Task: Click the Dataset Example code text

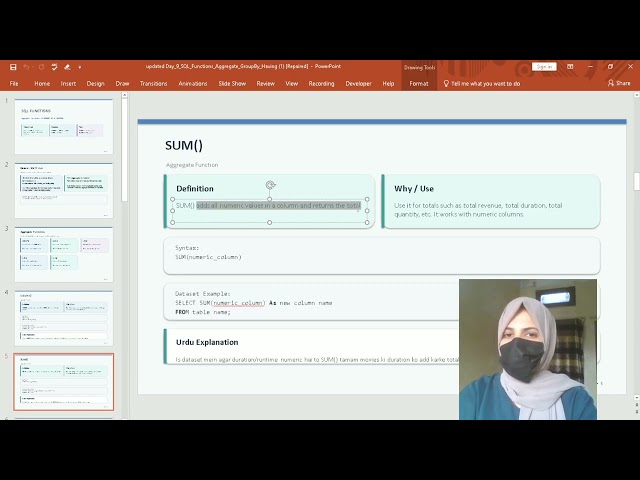Action: pyautogui.click(x=253, y=303)
